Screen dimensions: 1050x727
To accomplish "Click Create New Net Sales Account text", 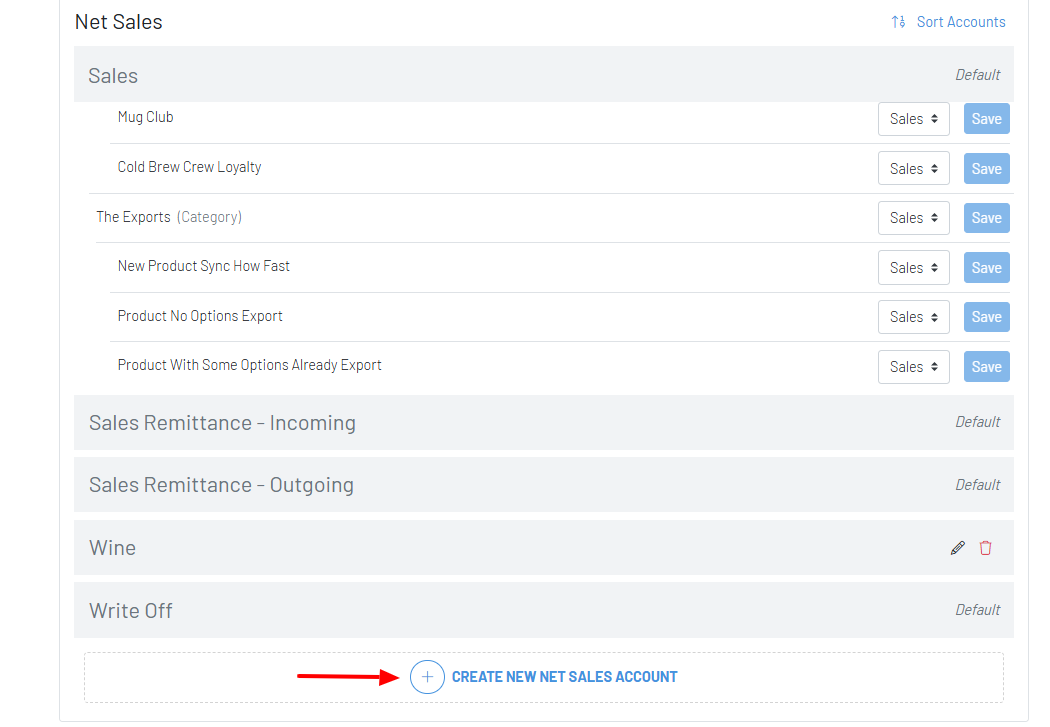I will [x=564, y=677].
